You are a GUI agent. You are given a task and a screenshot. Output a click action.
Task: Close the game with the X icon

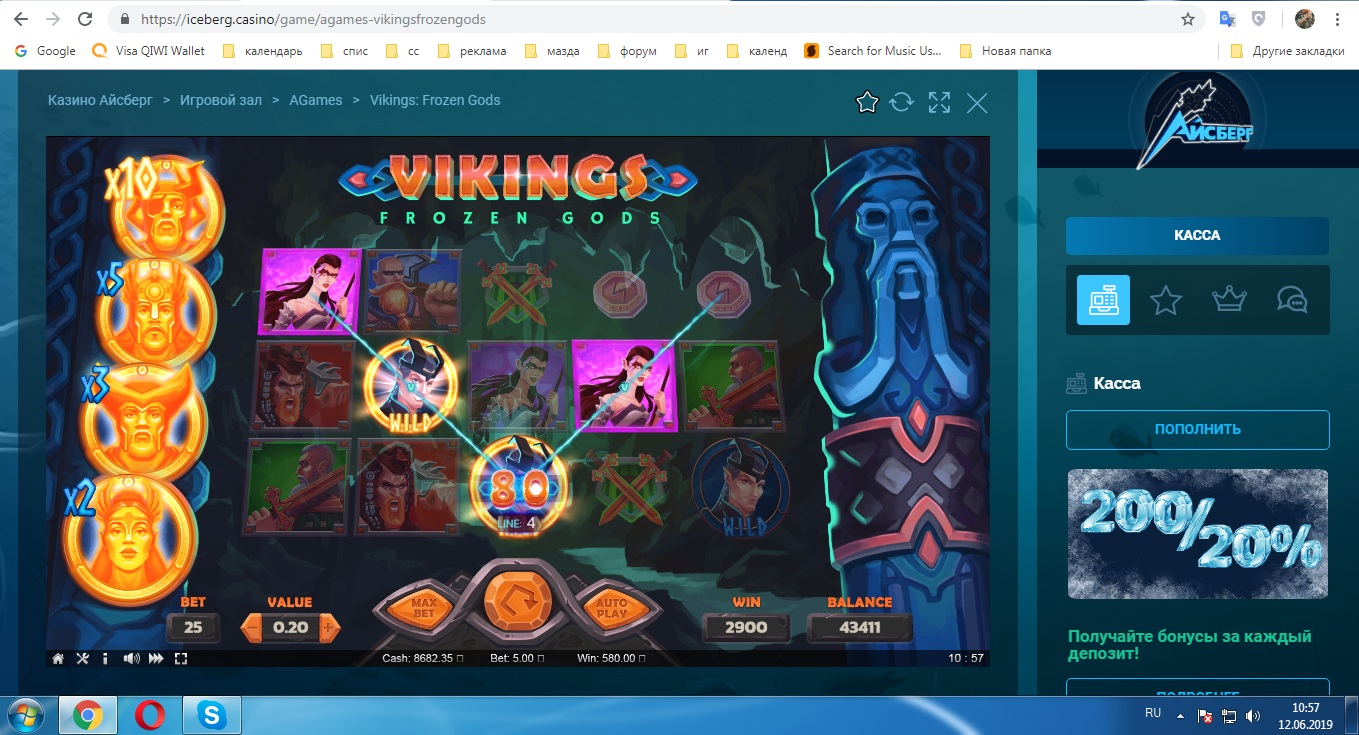[977, 102]
